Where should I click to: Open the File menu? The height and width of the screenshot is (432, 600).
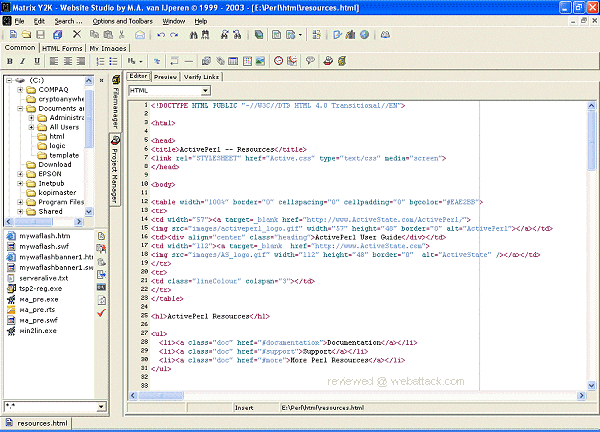[x=20, y=21]
